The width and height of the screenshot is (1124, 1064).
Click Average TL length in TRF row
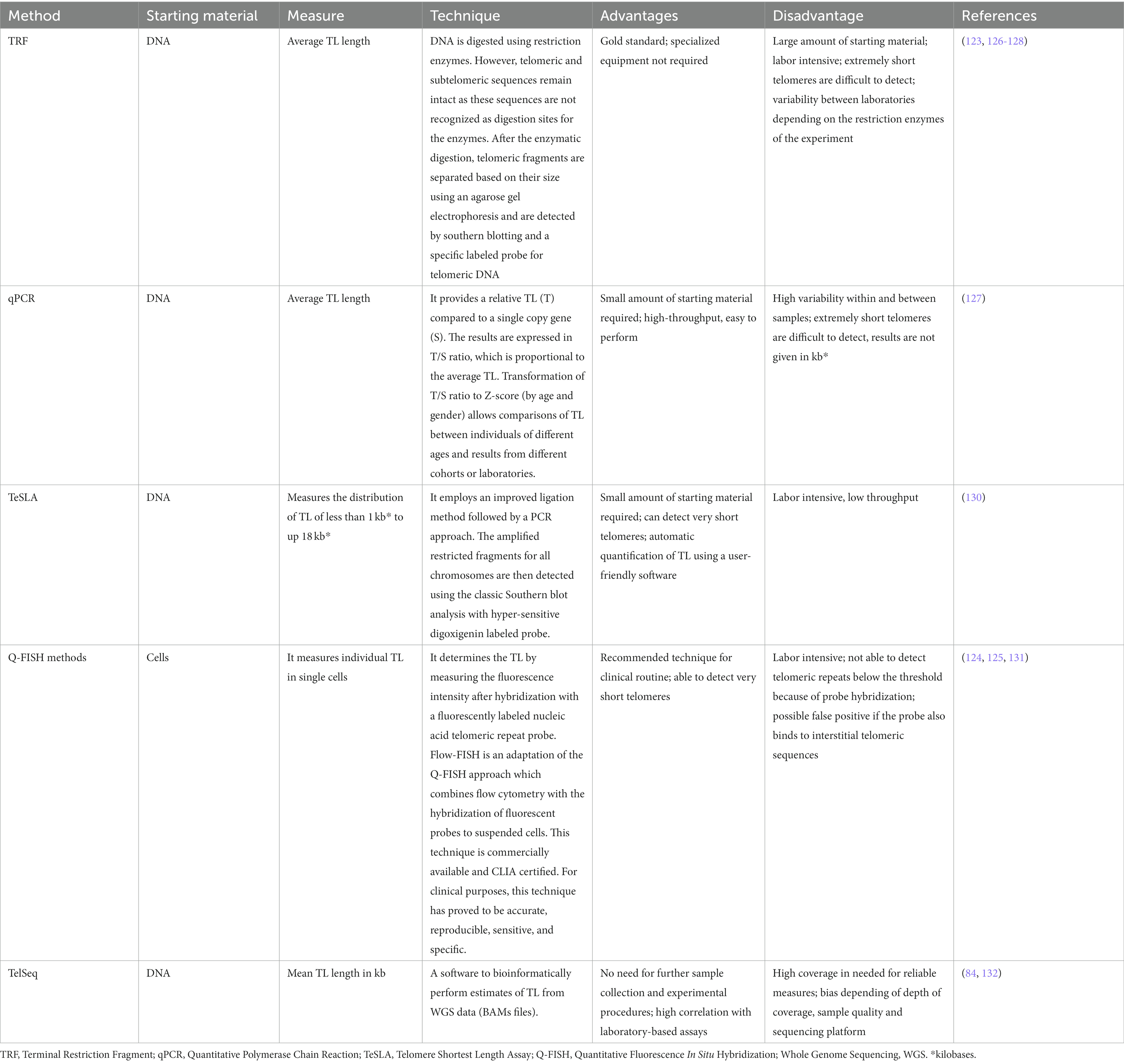pyautogui.click(x=328, y=41)
